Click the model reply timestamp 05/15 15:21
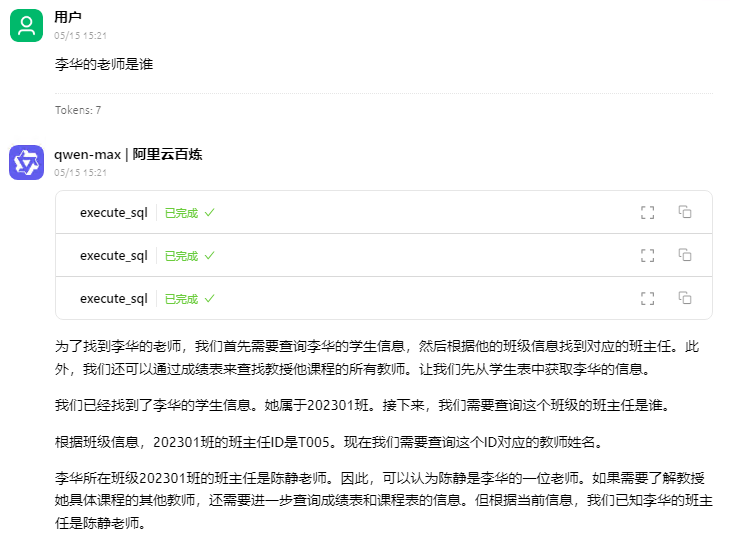 [81, 173]
